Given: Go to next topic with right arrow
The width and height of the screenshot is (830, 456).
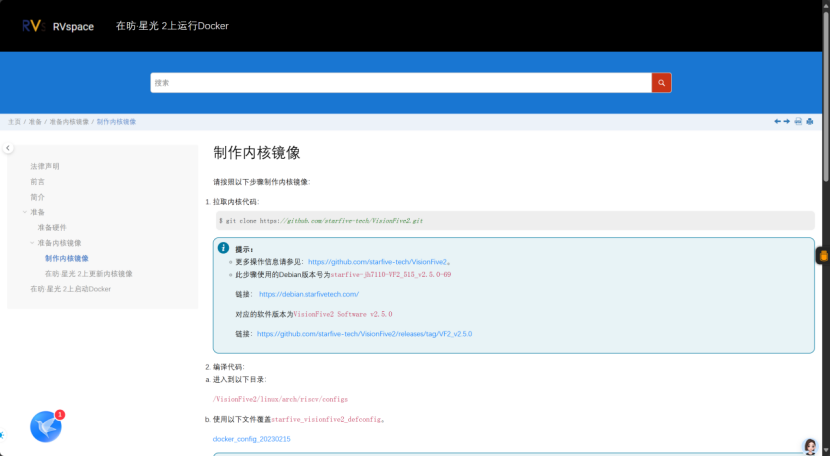Looking at the screenshot, I should pos(787,121).
